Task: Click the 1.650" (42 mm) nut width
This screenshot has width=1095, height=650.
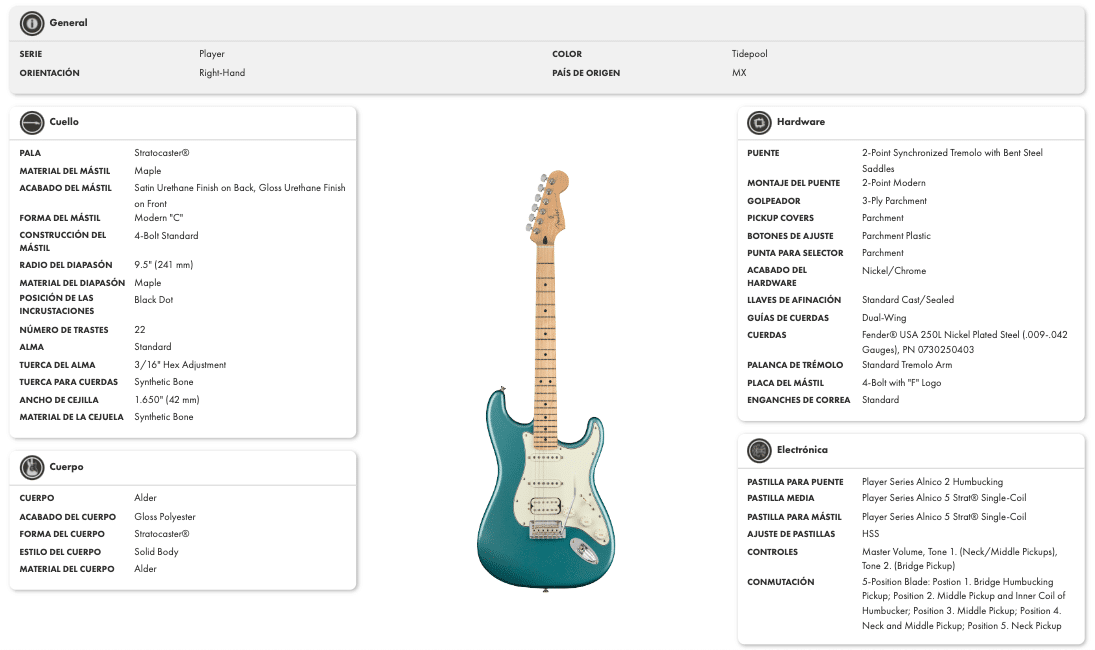Action: 167,400
